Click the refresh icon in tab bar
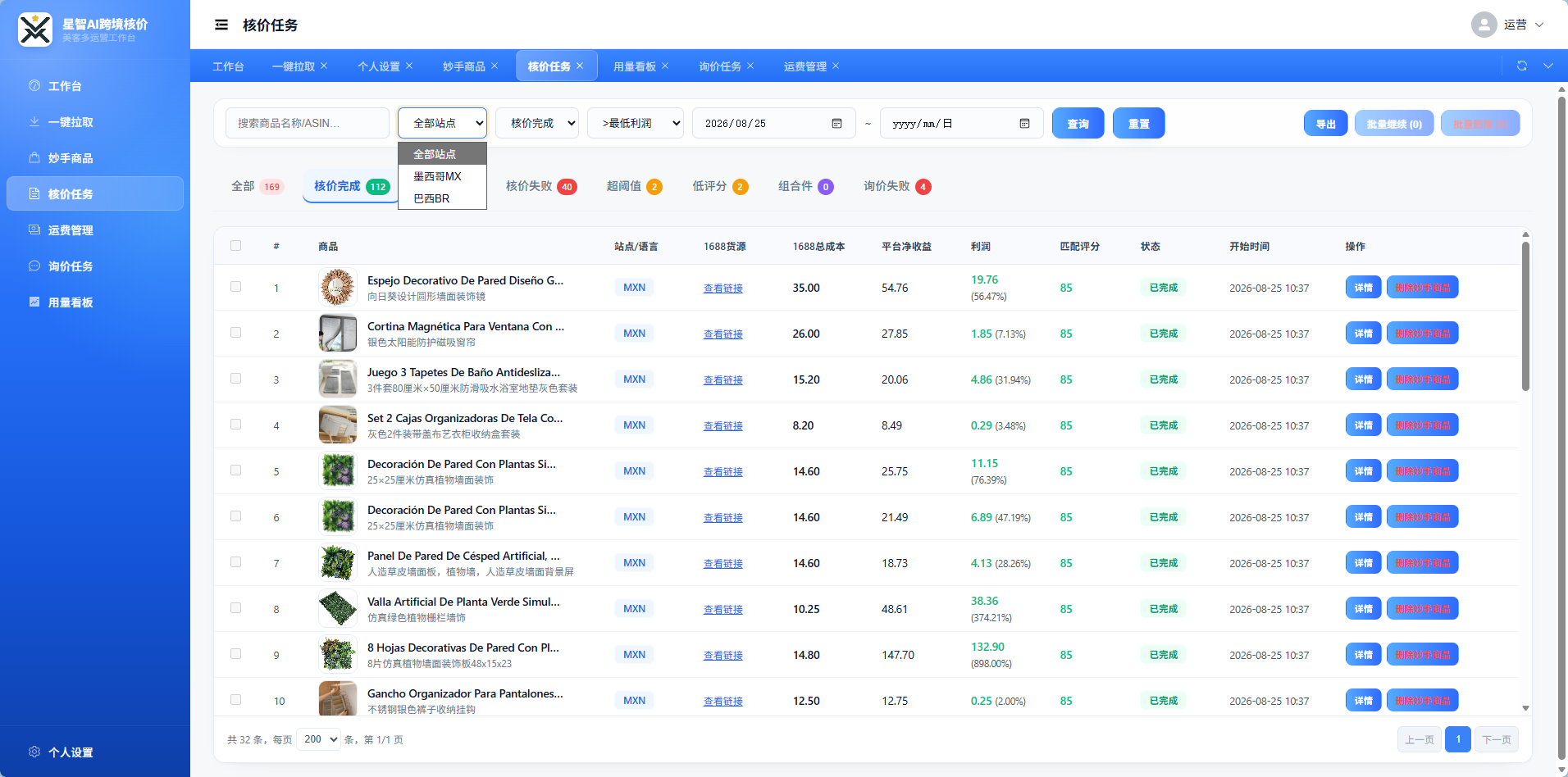Image resolution: width=1568 pixels, height=777 pixels. (x=1522, y=66)
